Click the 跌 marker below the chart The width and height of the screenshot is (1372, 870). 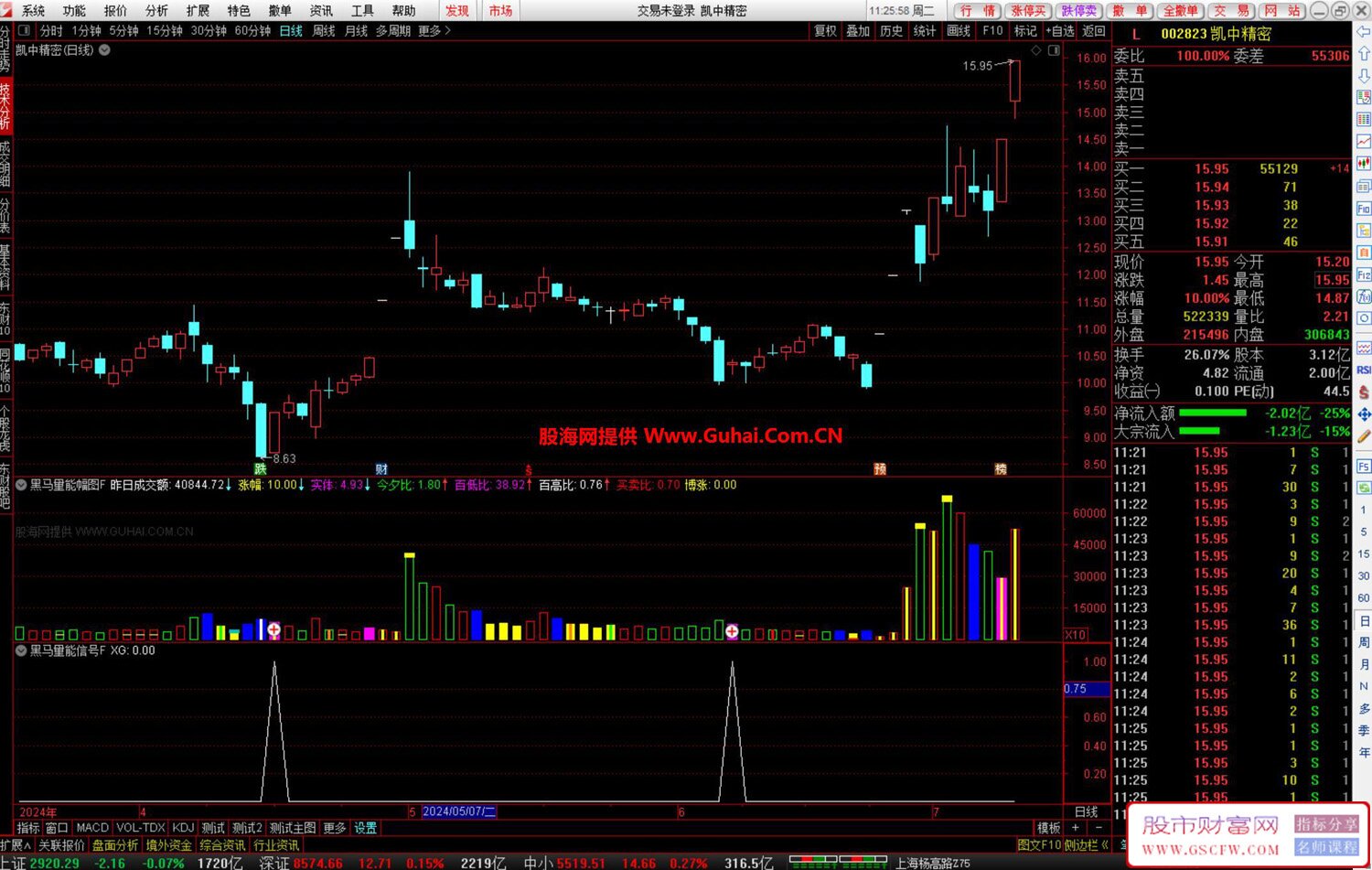pos(261,469)
